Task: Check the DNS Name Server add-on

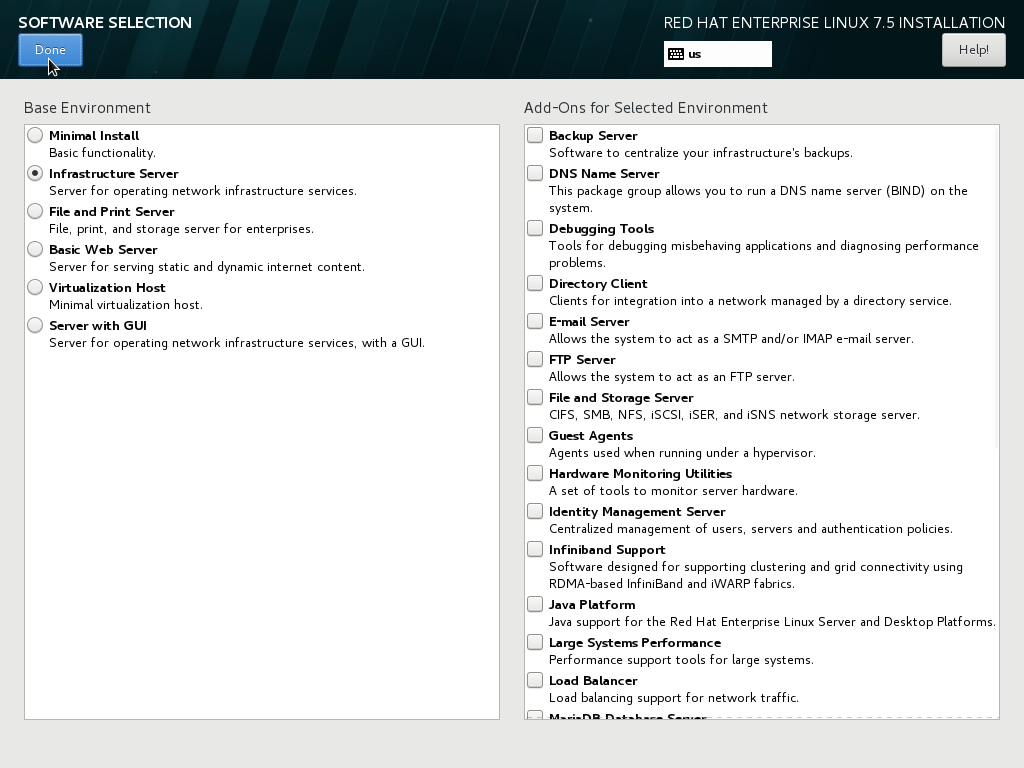Action: (x=535, y=173)
